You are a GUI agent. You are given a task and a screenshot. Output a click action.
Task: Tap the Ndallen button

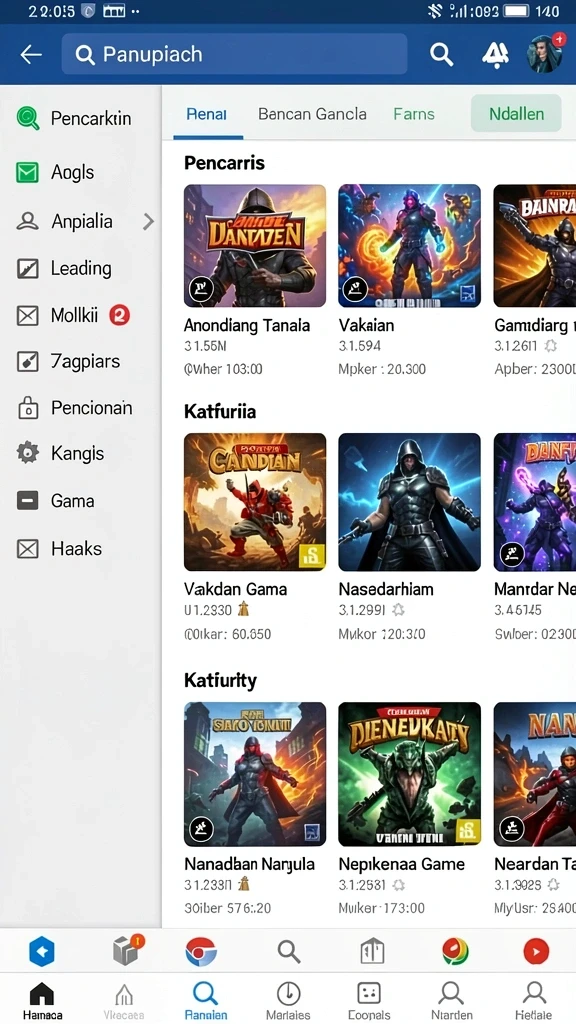516,114
